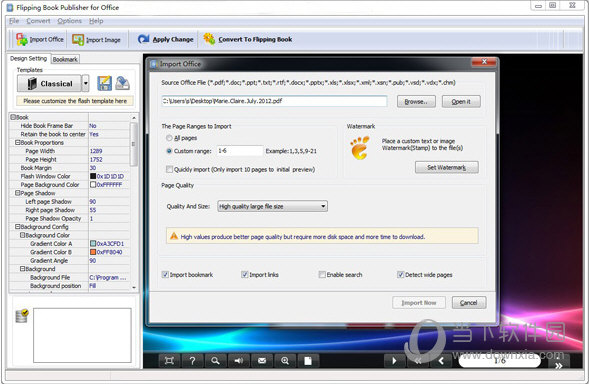Open the Options menu
This screenshot has height=384, width=589.
[x=69, y=21]
